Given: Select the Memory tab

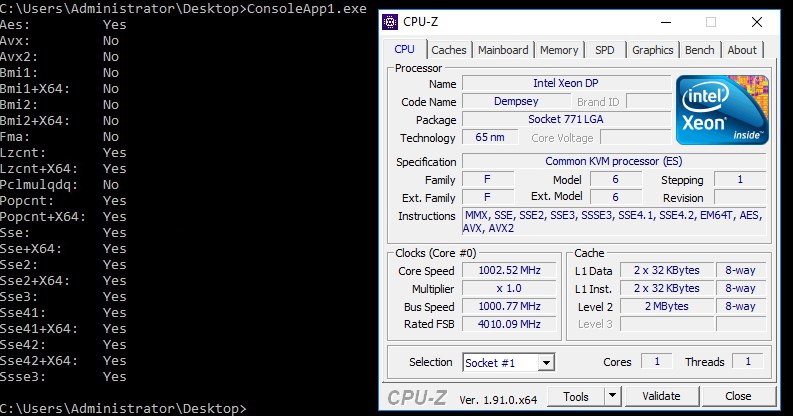Looking at the screenshot, I should point(559,50).
